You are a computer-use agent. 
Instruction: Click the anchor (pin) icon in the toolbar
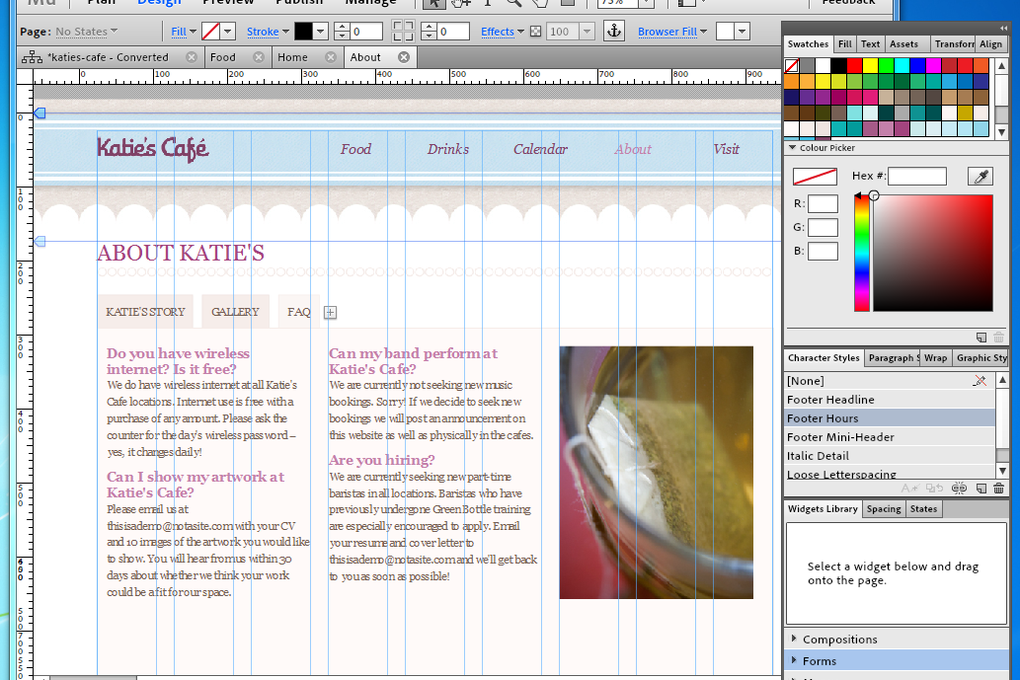click(613, 31)
